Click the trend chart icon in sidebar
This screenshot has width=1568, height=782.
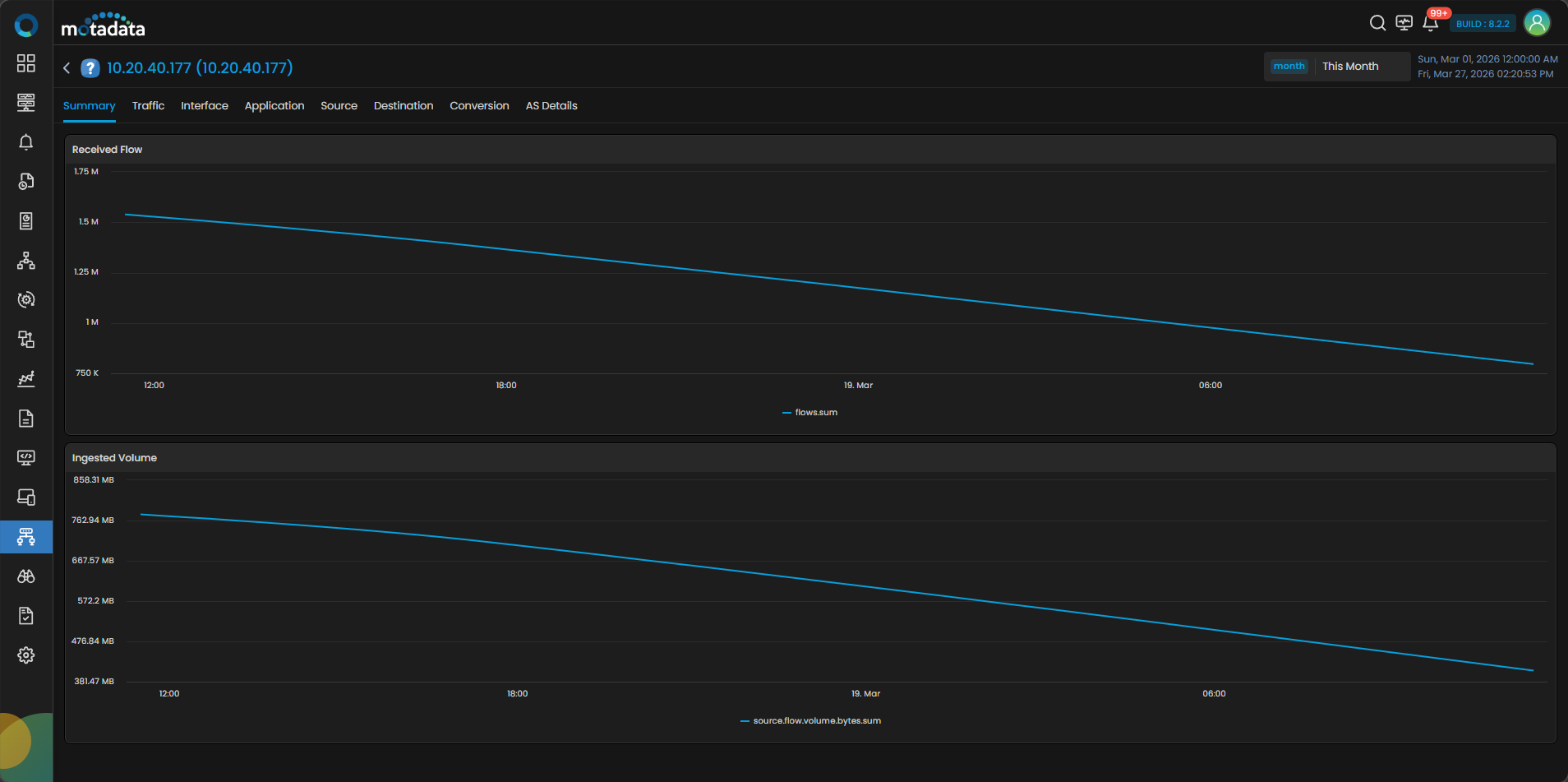(x=26, y=379)
